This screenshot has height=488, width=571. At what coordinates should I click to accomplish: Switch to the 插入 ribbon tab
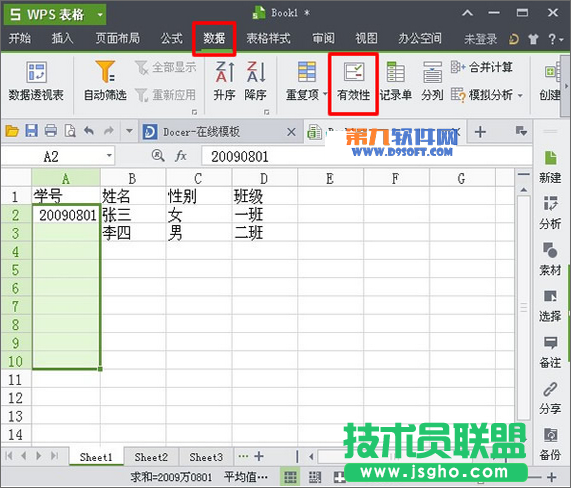(x=62, y=38)
